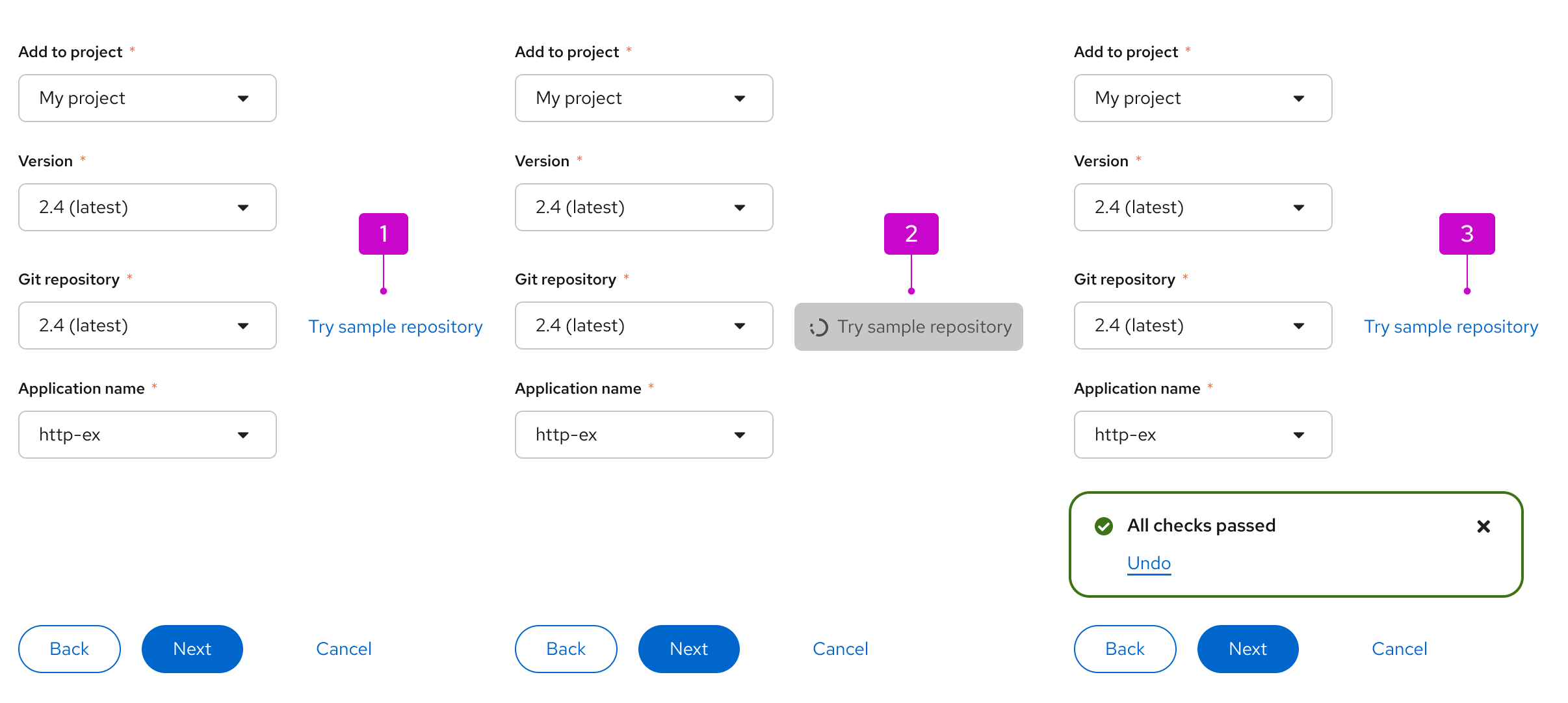
Task: Expand the Git repository dropdown in the first form
Action: point(147,326)
